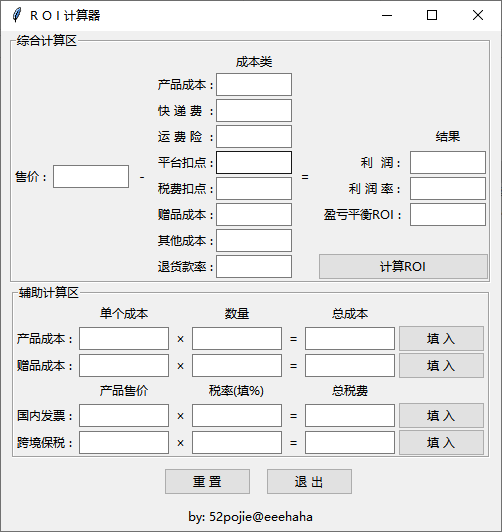The height and width of the screenshot is (532, 502).
Task: Click the 数量 column header
Action: pos(237,314)
